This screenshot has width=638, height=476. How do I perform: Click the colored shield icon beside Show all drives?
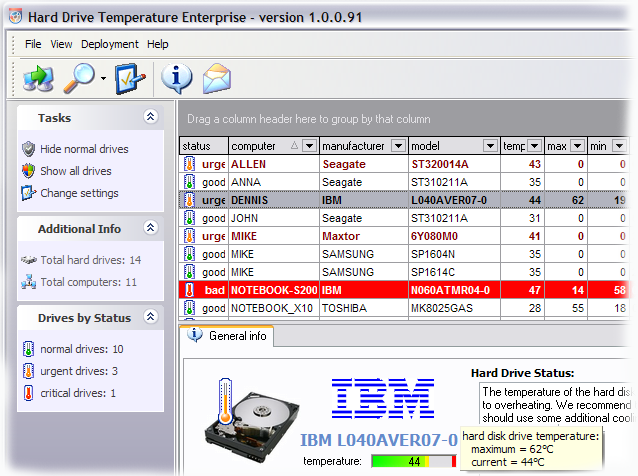(28, 171)
